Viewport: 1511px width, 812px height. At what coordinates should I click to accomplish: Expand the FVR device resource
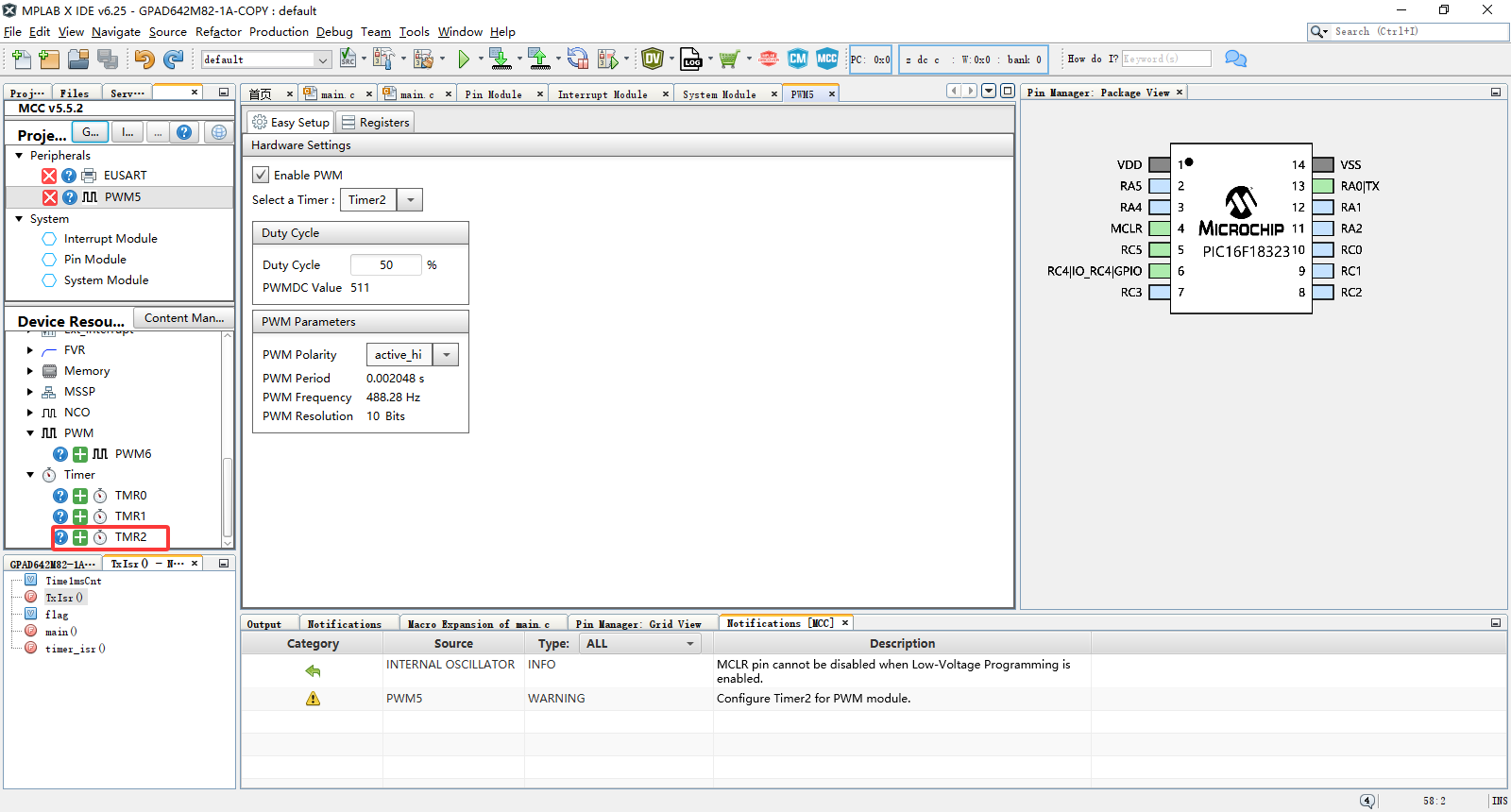coord(30,350)
